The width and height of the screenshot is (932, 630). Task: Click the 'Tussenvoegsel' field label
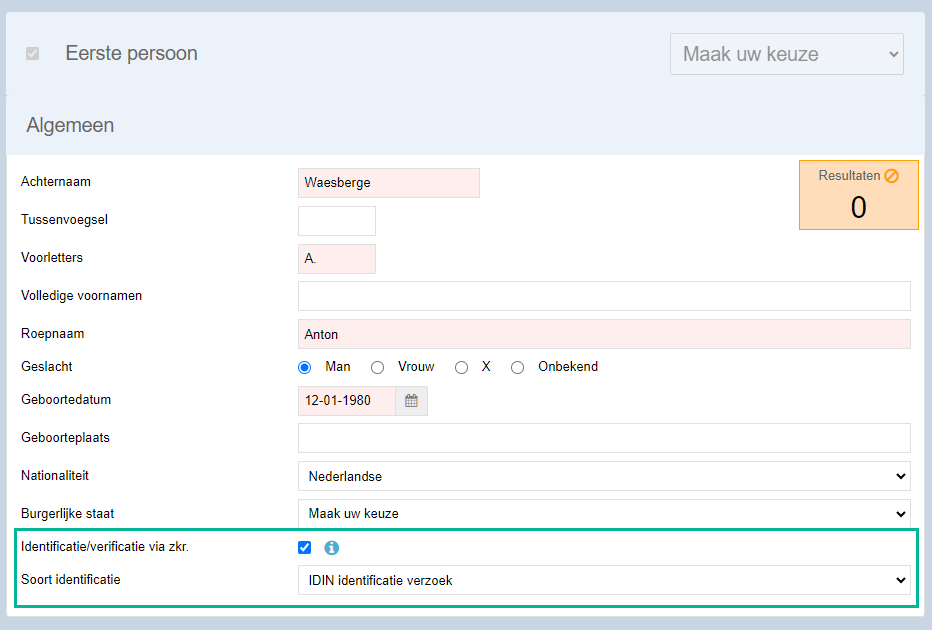(64, 220)
